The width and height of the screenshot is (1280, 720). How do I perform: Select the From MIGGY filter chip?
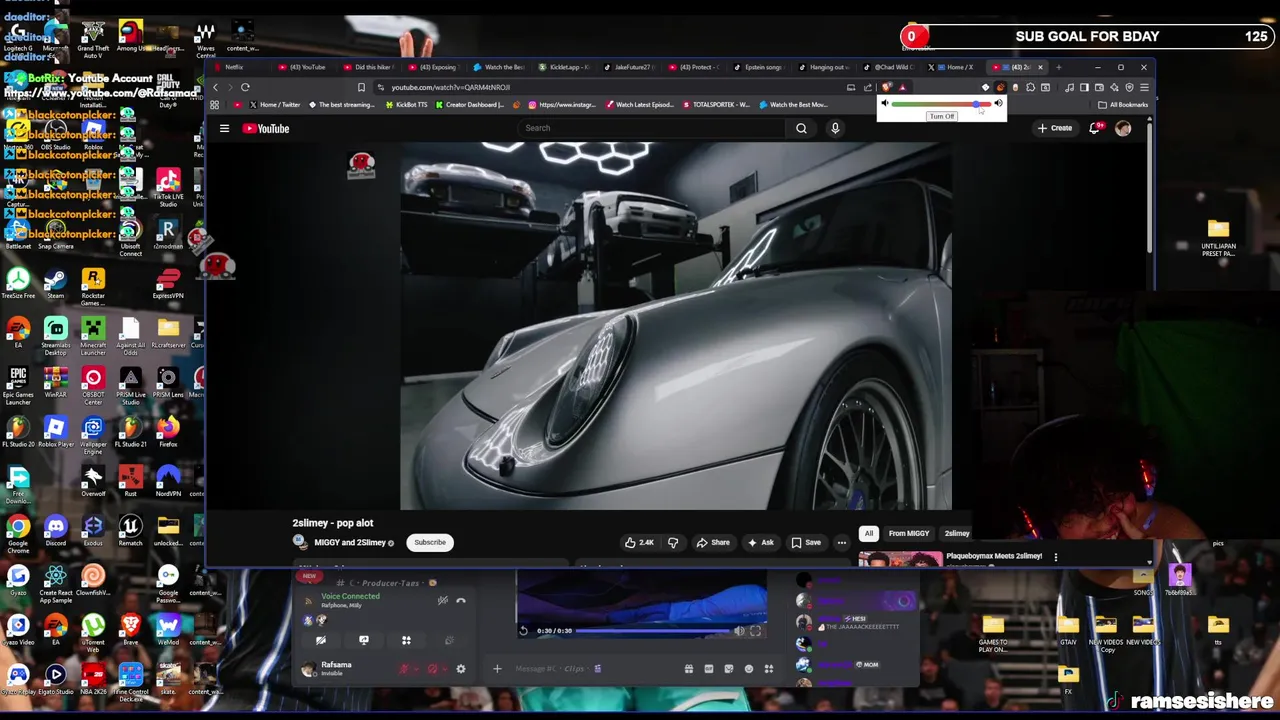(x=909, y=534)
